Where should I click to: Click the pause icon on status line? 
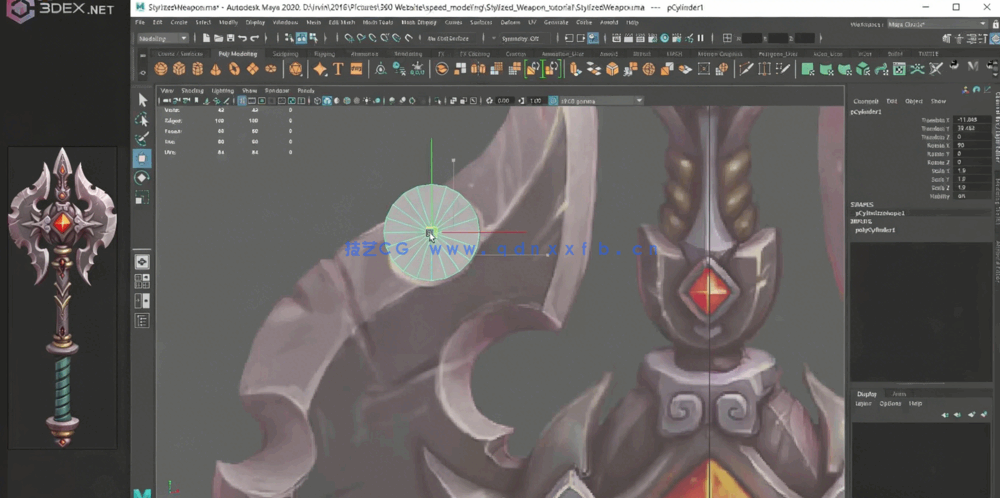click(700, 38)
